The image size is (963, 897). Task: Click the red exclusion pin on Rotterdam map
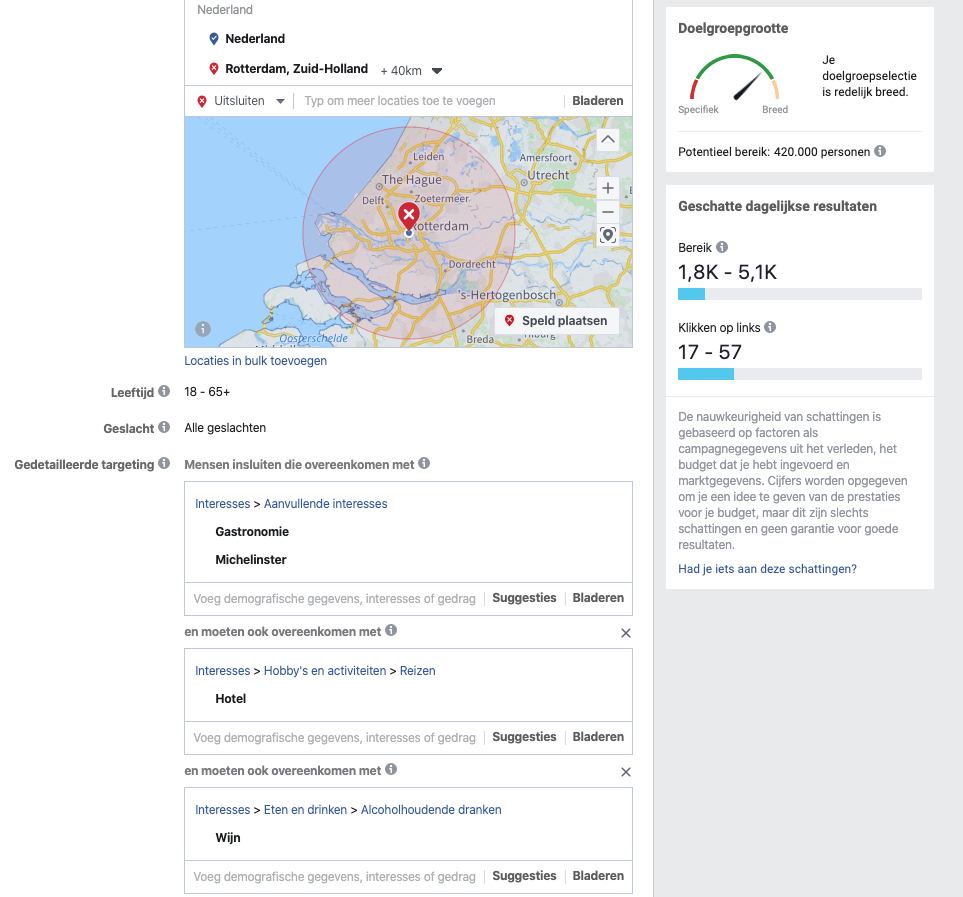click(409, 216)
